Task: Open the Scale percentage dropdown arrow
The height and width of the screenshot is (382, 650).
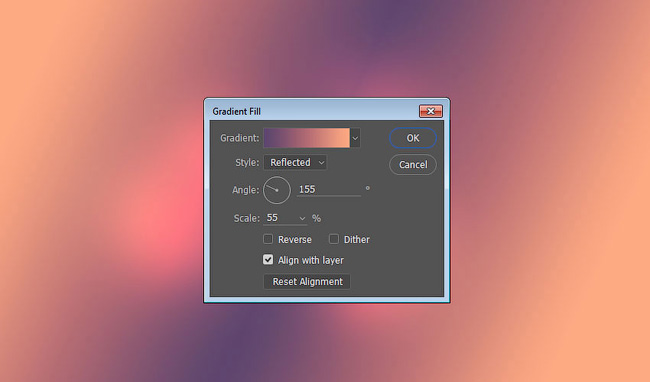Action: (303, 218)
